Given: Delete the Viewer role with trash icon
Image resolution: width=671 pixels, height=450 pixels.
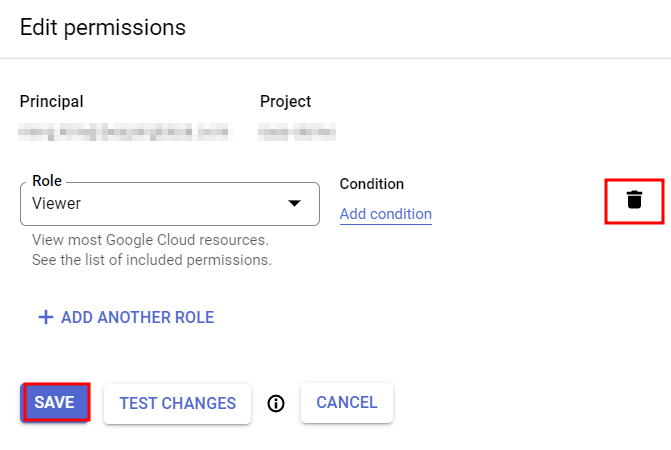Looking at the screenshot, I should 634,200.
